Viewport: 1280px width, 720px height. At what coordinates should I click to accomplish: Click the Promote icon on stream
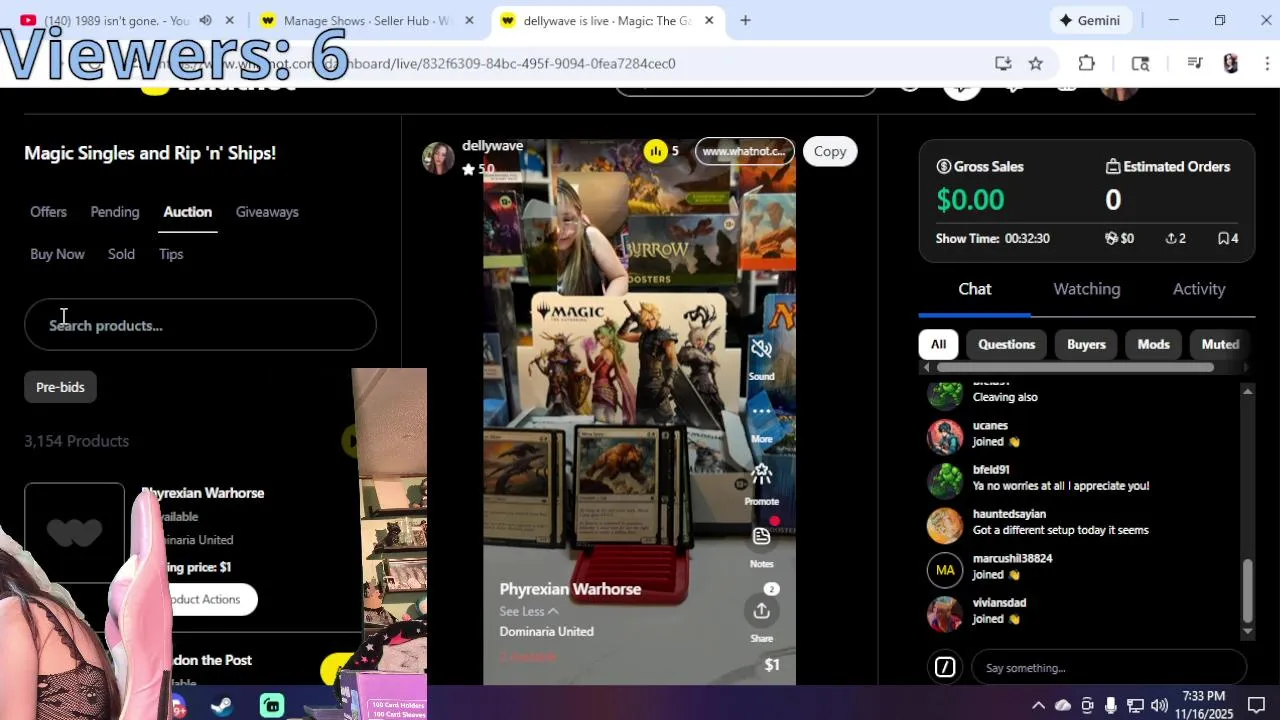761,474
